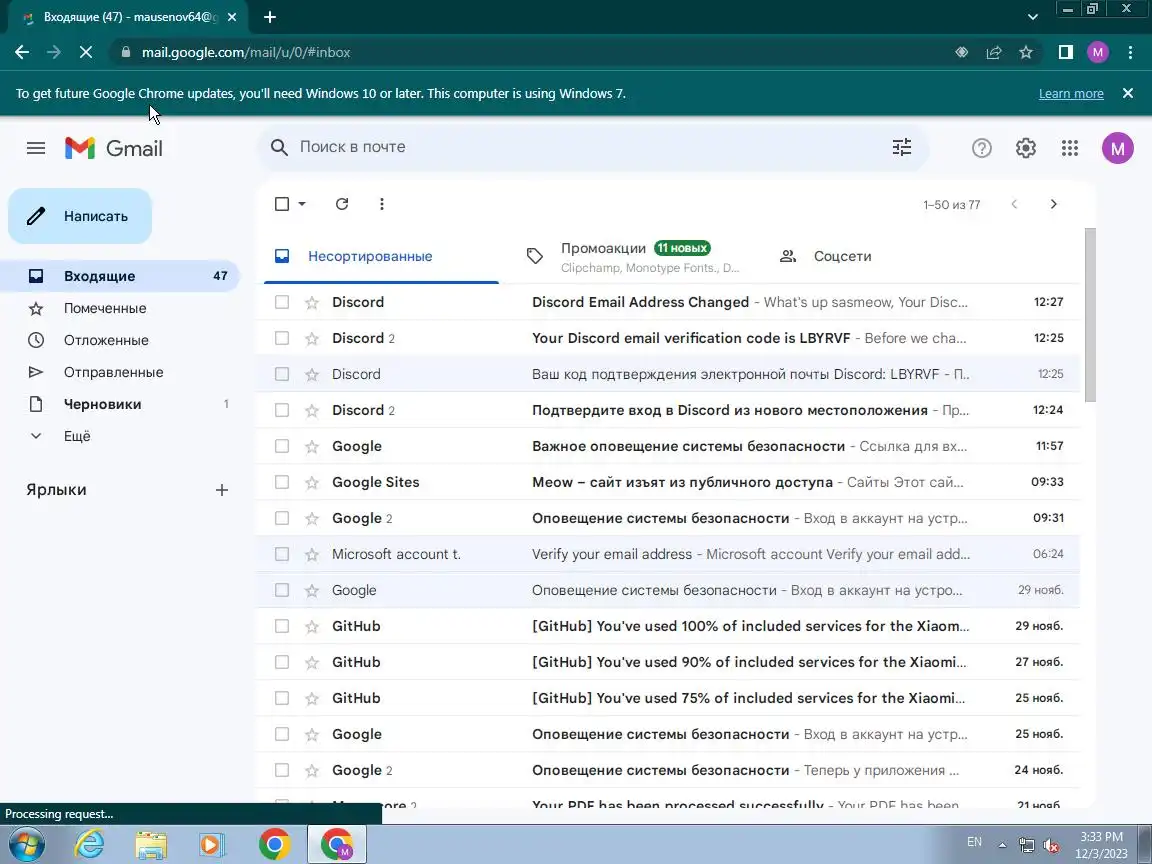Star the Google Sites Meow message
Image resolution: width=1152 pixels, height=864 pixels.
[312, 483]
